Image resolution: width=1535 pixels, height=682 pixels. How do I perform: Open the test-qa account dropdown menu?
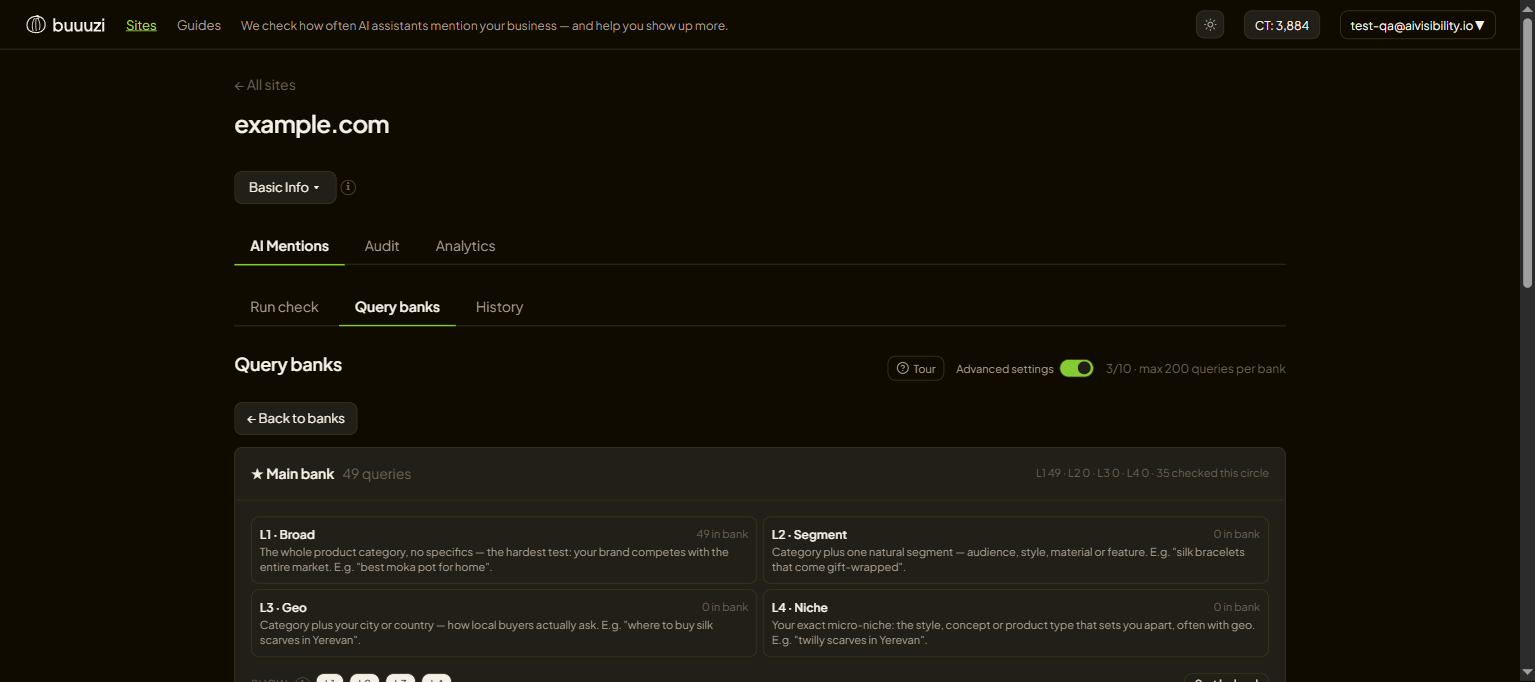tap(1417, 25)
